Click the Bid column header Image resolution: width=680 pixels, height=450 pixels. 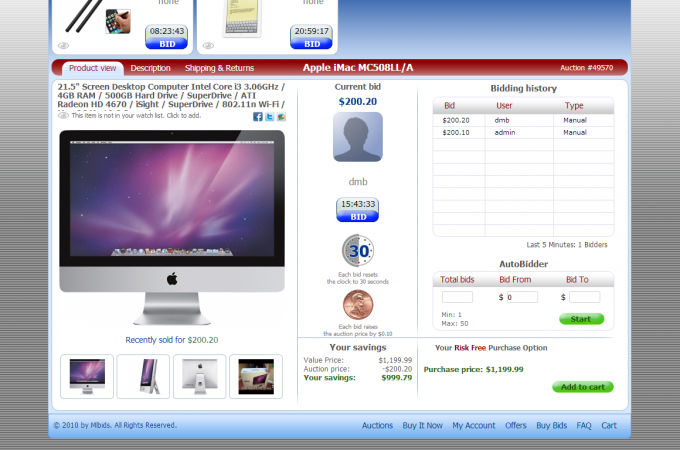(449, 105)
